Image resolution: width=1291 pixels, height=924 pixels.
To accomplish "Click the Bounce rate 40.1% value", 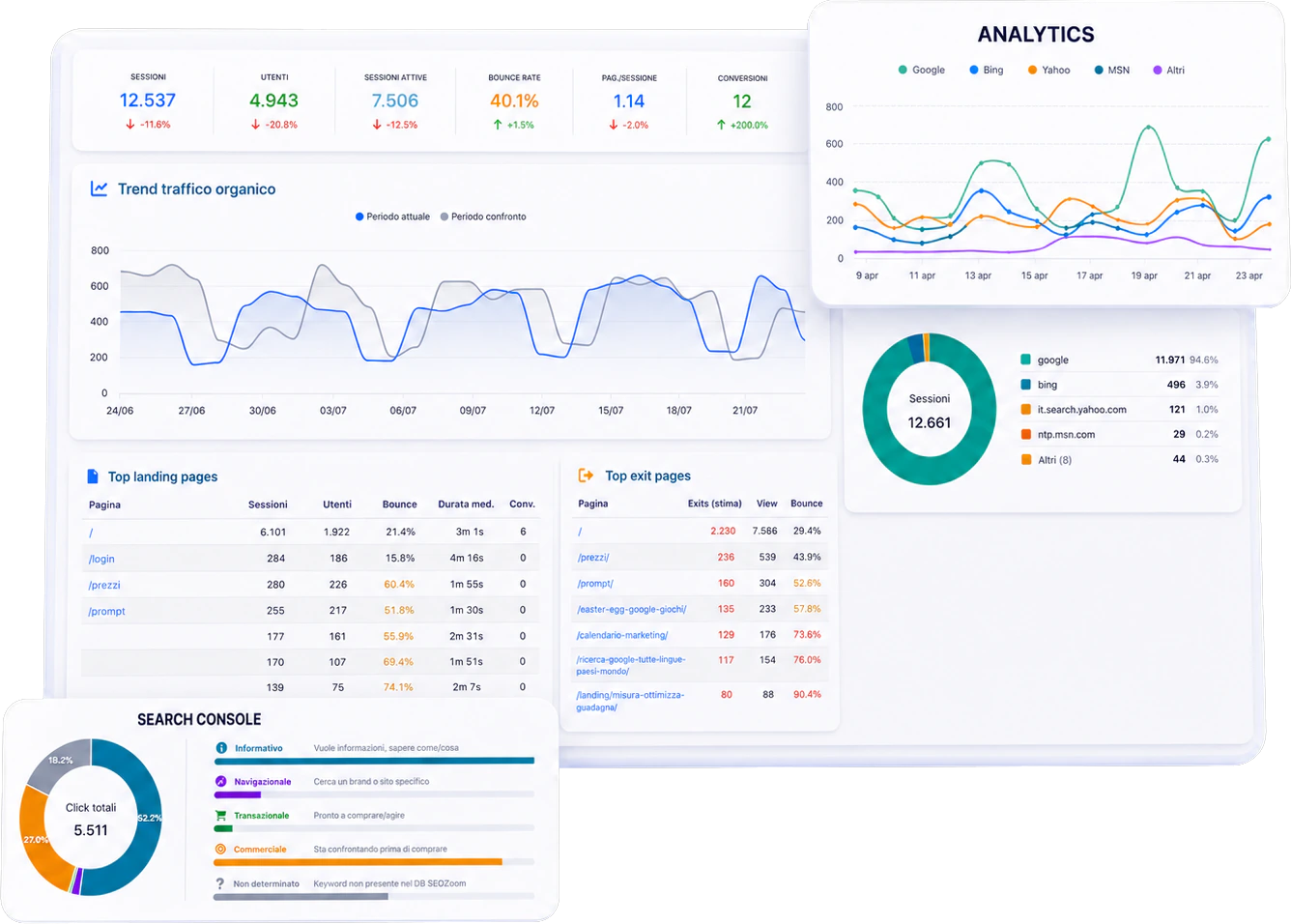I will coord(514,101).
